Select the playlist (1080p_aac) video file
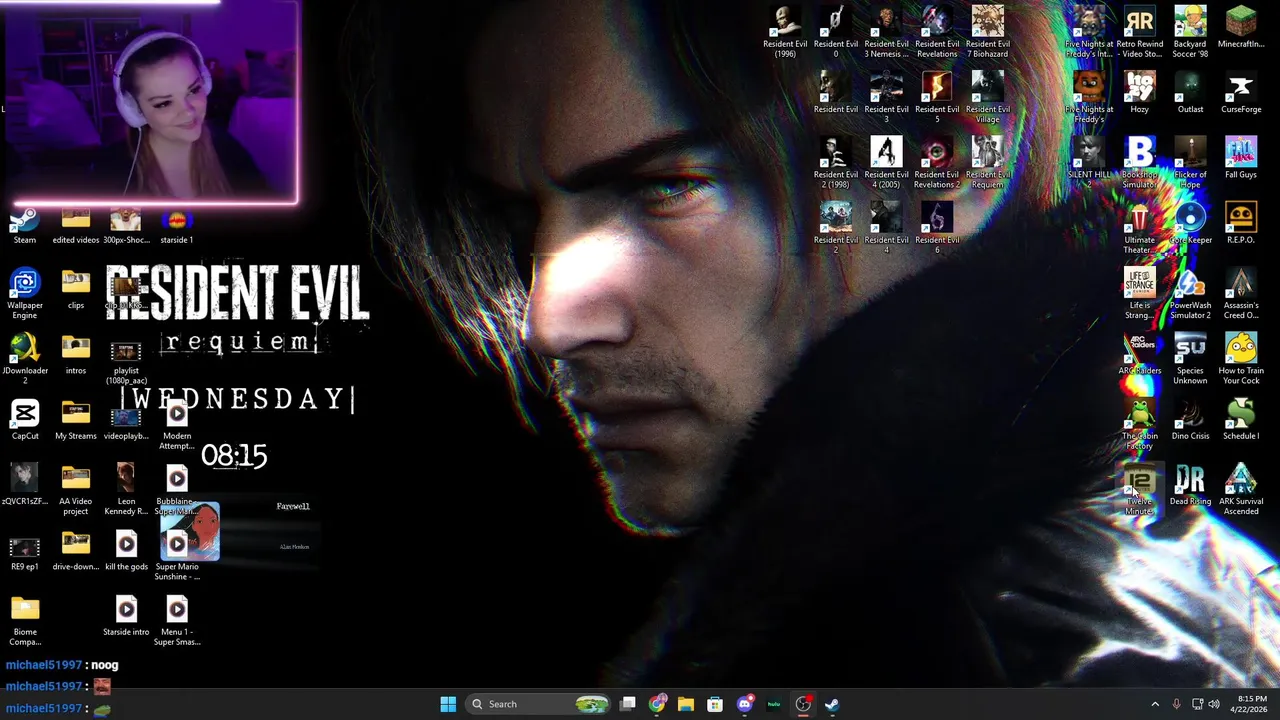The width and height of the screenshot is (1280, 720). point(126,361)
